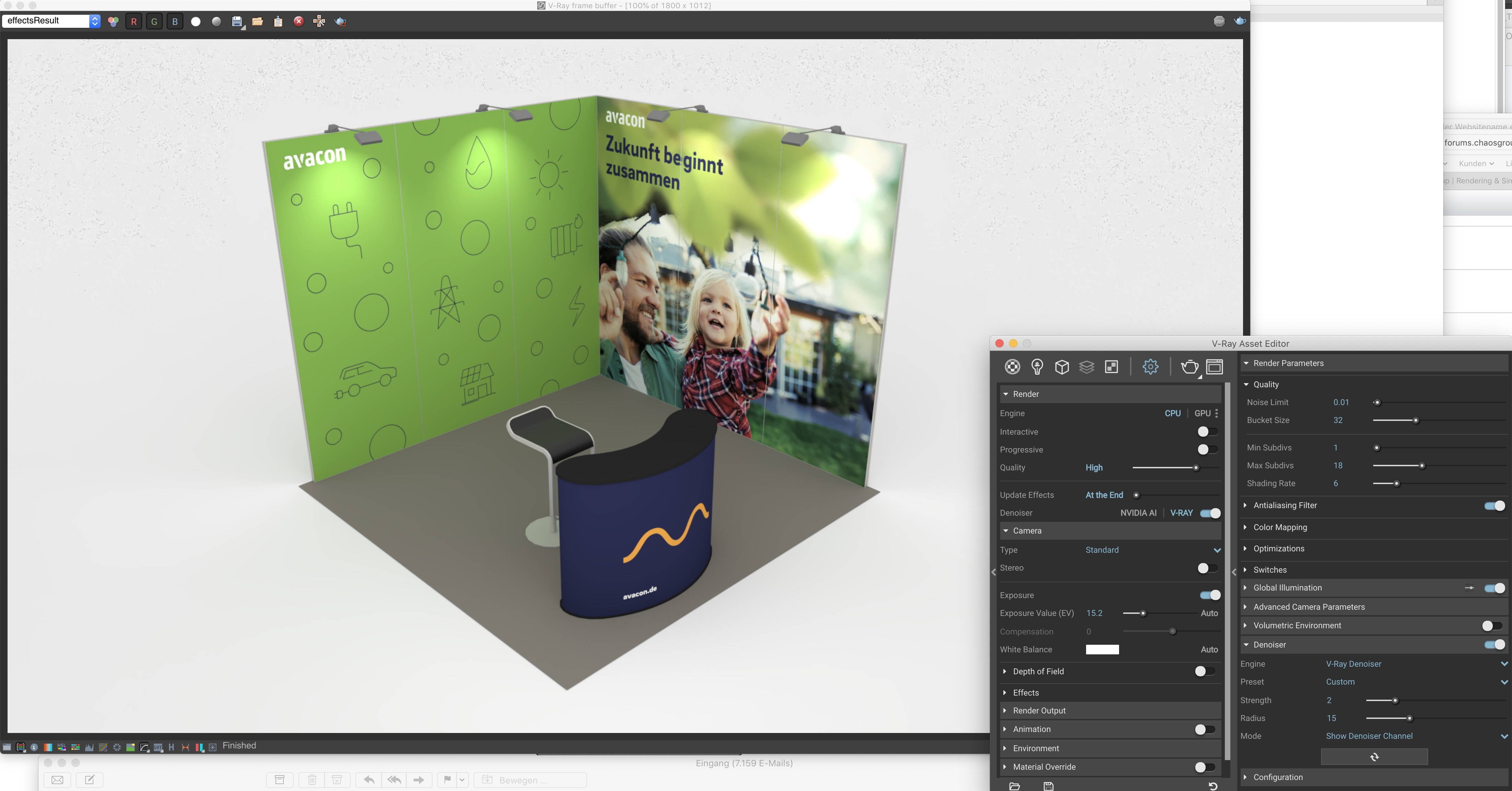Start region render teapot icon in frame buffer
This screenshot has width=1512, height=791.
(x=340, y=21)
